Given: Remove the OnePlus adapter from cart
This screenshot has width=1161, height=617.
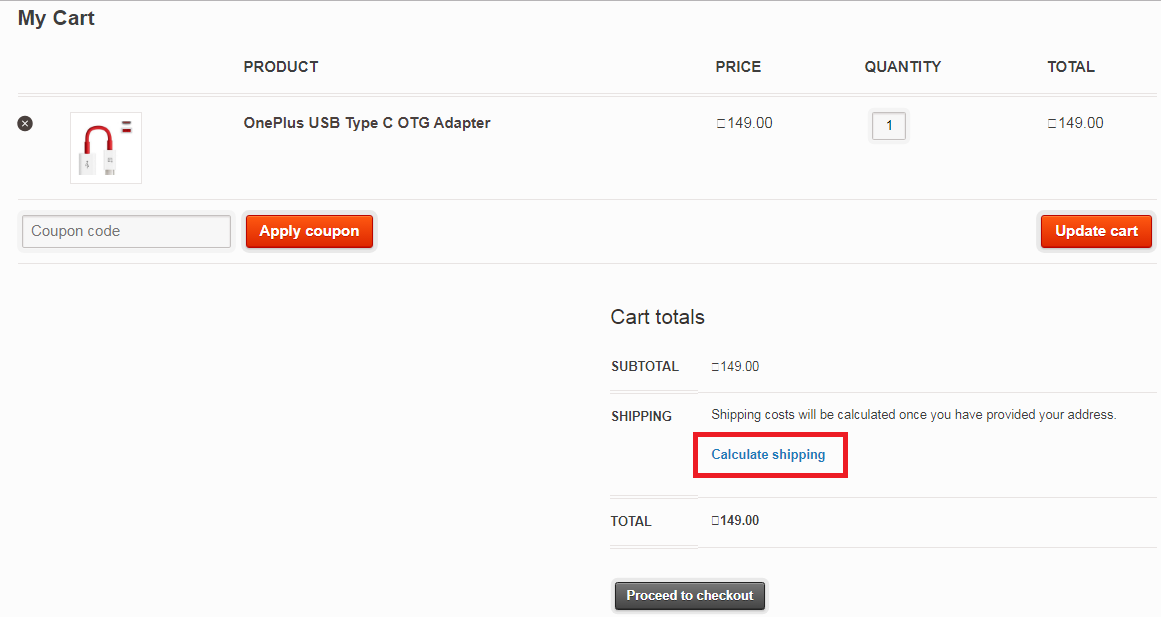Looking at the screenshot, I should pos(25,124).
